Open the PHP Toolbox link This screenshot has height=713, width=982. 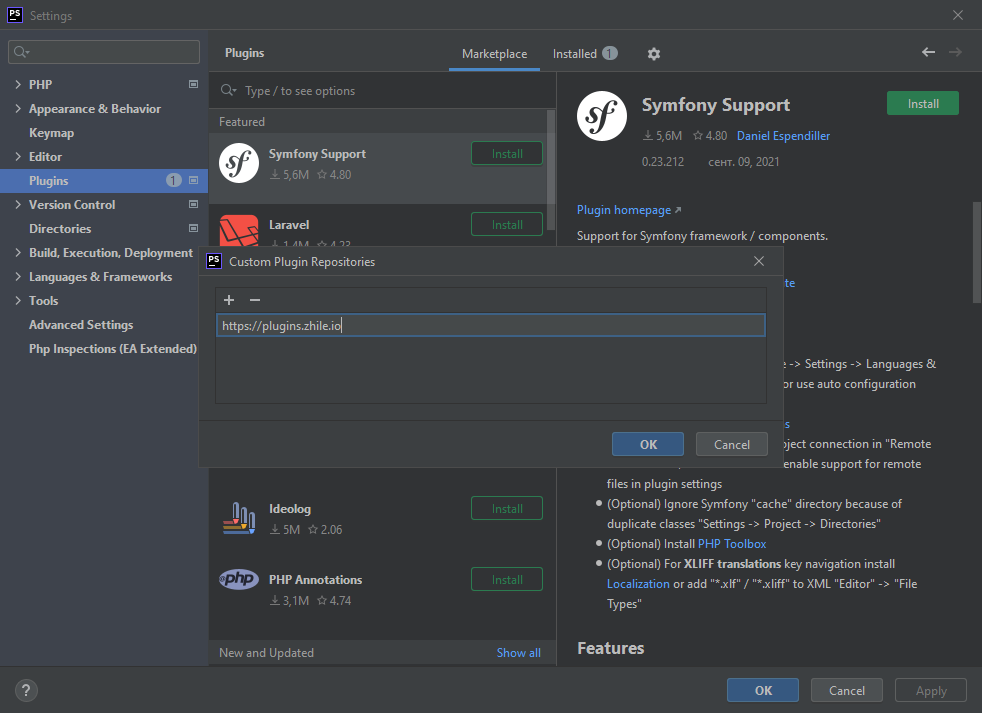pos(731,544)
